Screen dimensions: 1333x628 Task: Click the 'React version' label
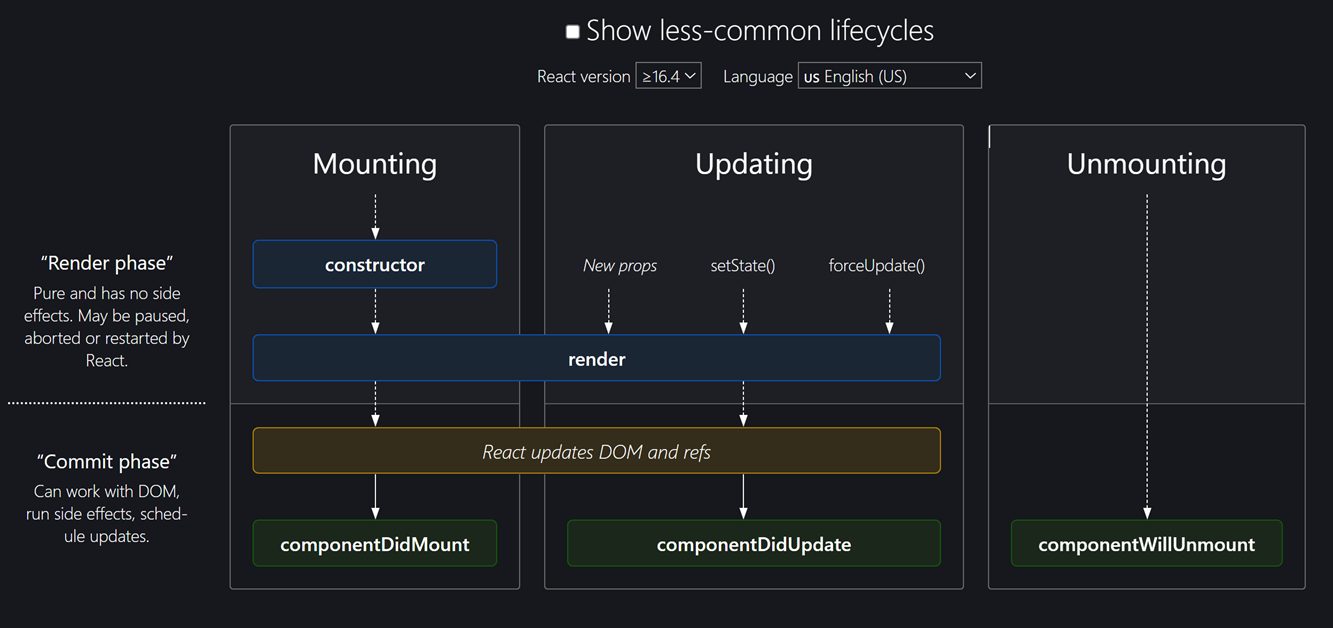tap(584, 76)
